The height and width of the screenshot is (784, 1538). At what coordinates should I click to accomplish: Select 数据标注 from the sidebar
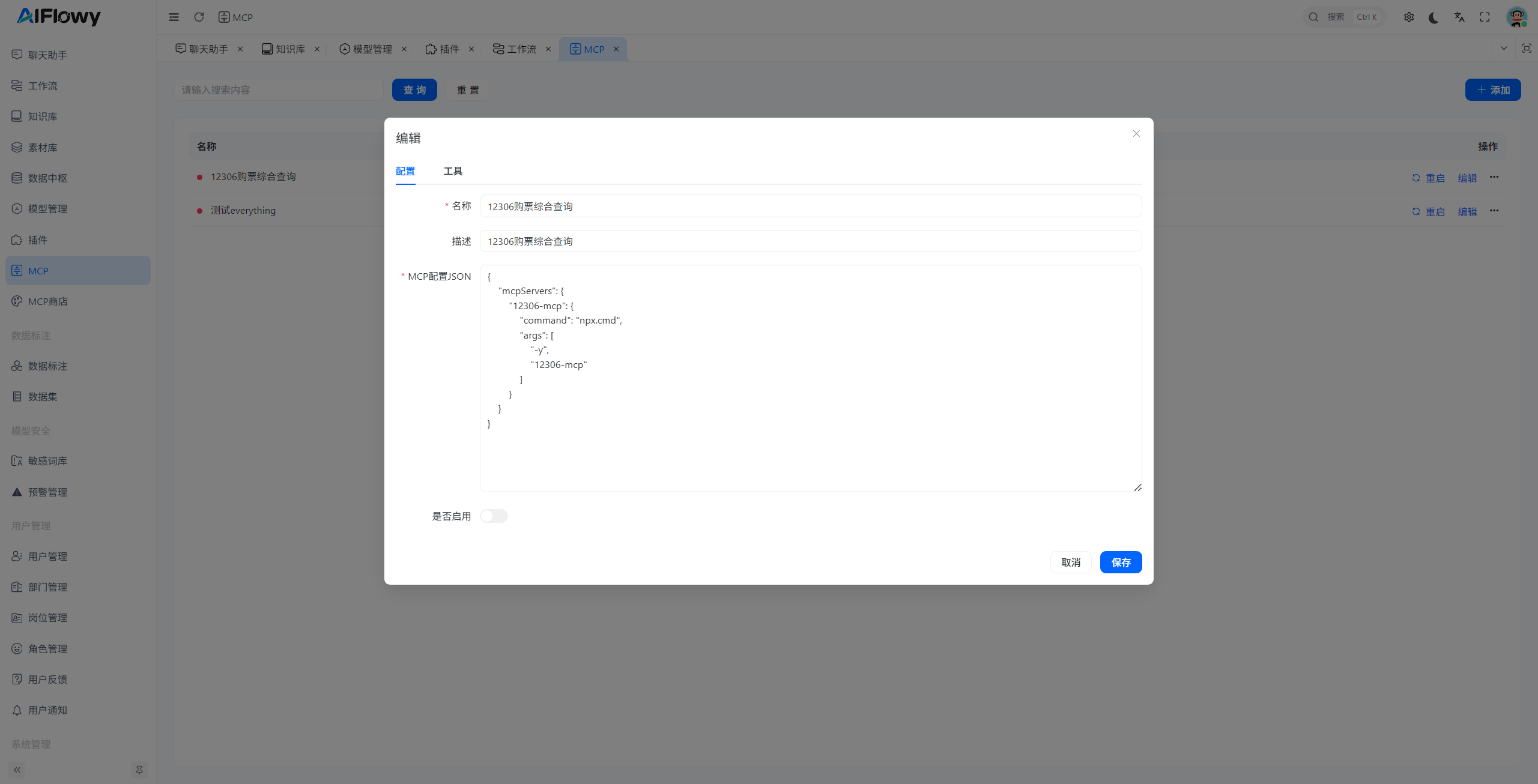(x=48, y=366)
